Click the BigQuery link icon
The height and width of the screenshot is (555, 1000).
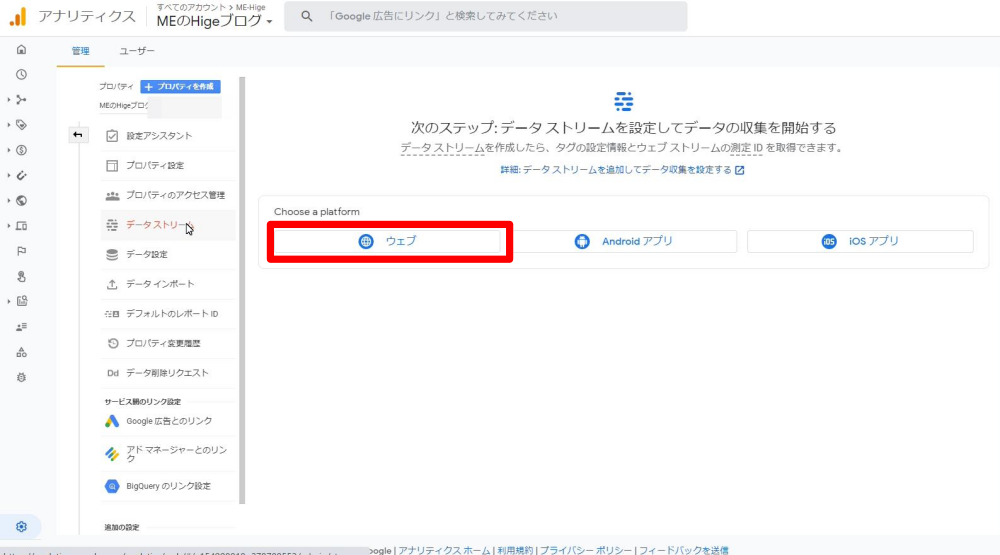[112, 486]
